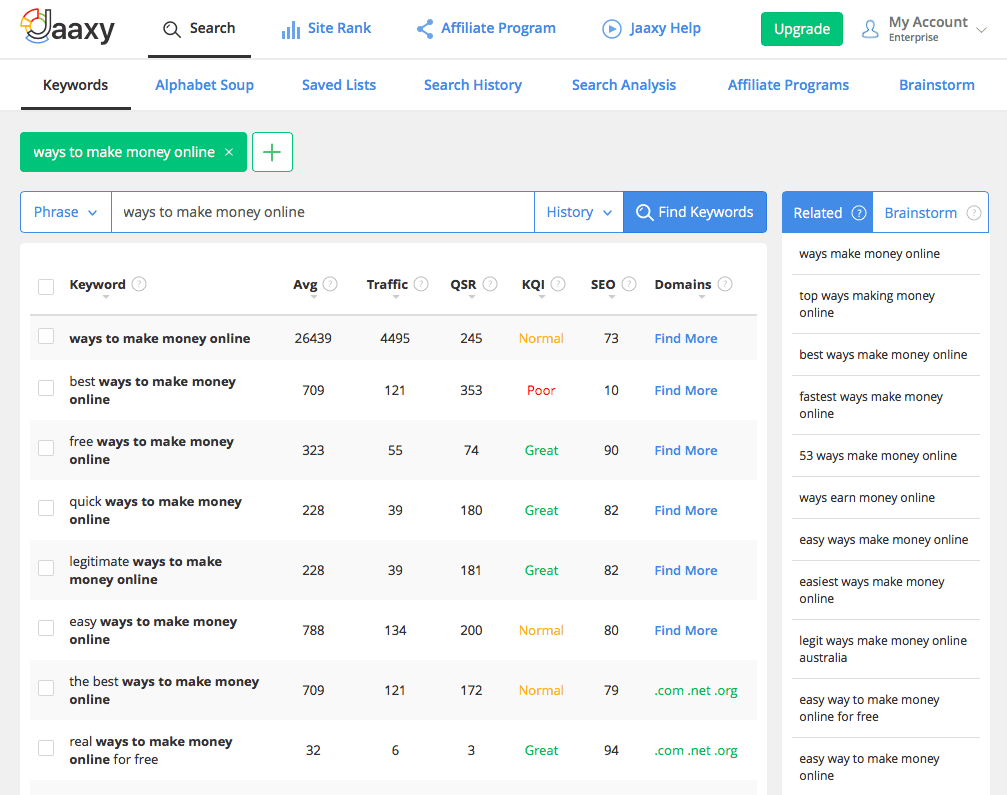
Task: Click Find More for 'easy ways to make money online'
Action: click(x=686, y=631)
